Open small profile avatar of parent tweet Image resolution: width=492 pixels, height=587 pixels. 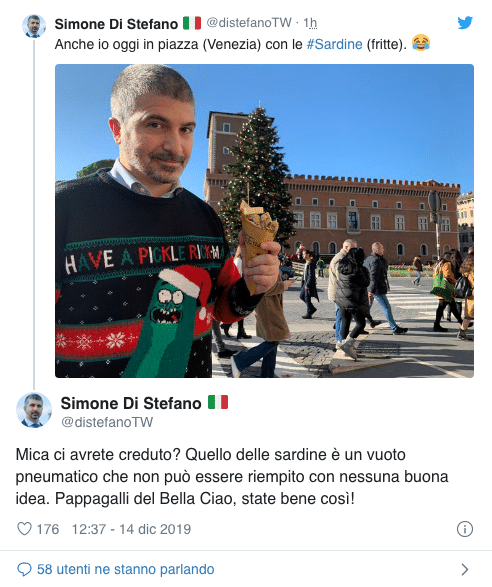[x=34, y=26]
